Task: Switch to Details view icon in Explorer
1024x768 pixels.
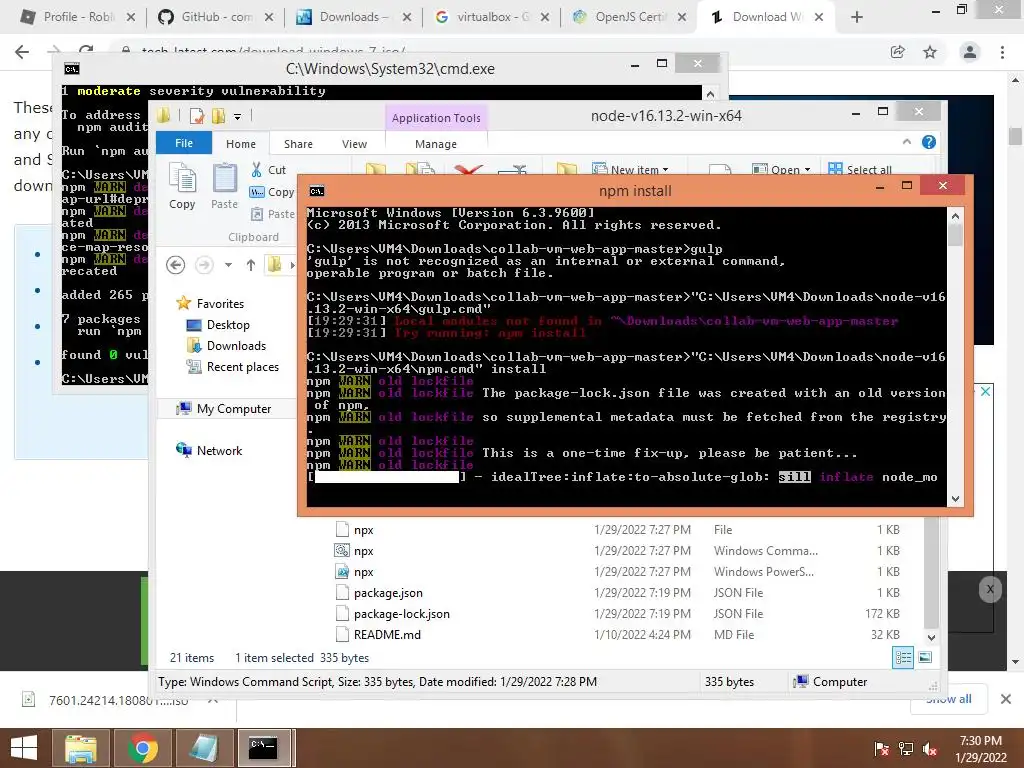Action: pos(903,658)
